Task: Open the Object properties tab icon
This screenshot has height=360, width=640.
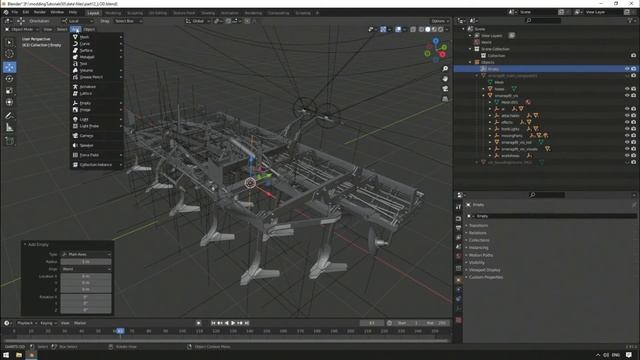Action: (x=458, y=280)
